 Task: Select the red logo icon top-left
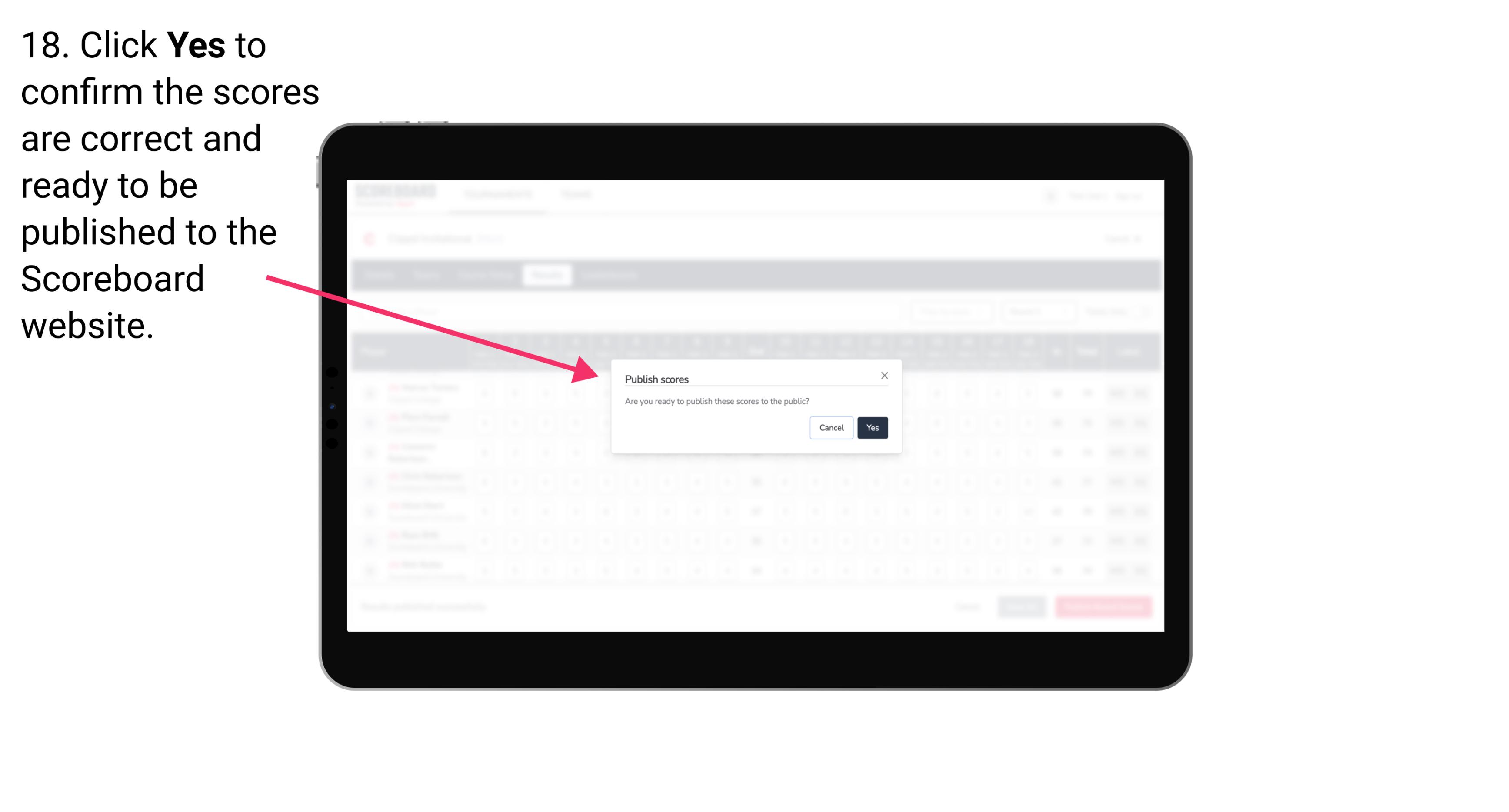pyautogui.click(x=371, y=237)
